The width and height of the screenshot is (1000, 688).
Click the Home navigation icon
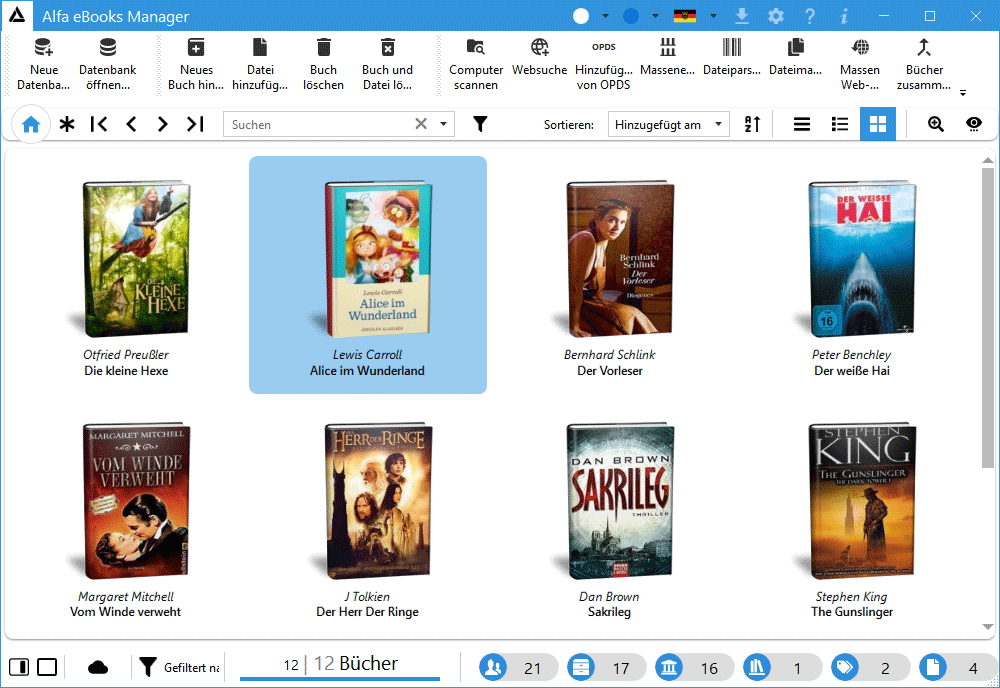31,124
